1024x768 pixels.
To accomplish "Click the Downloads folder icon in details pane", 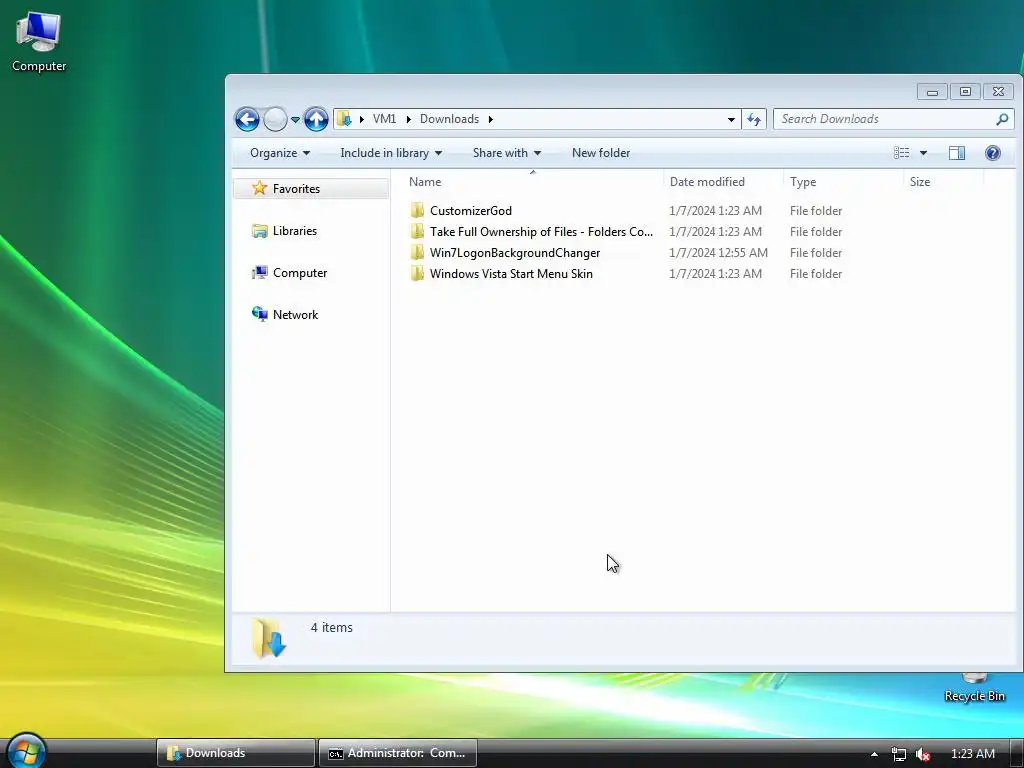I will coord(268,637).
